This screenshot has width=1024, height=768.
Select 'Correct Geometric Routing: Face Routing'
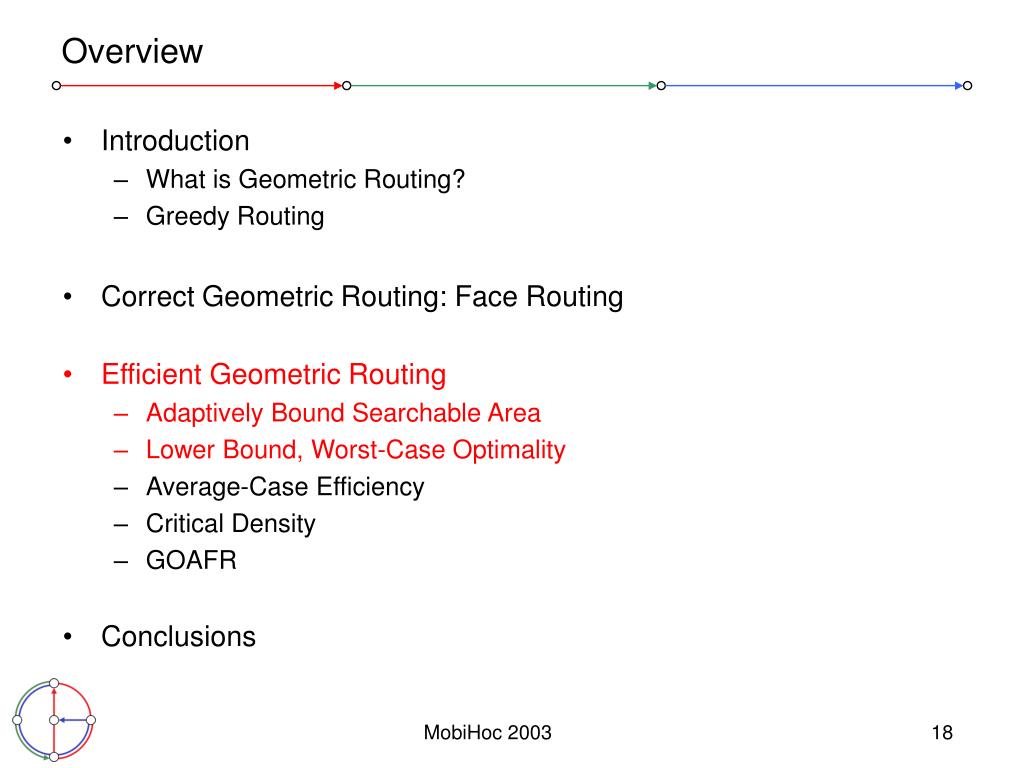coord(362,296)
